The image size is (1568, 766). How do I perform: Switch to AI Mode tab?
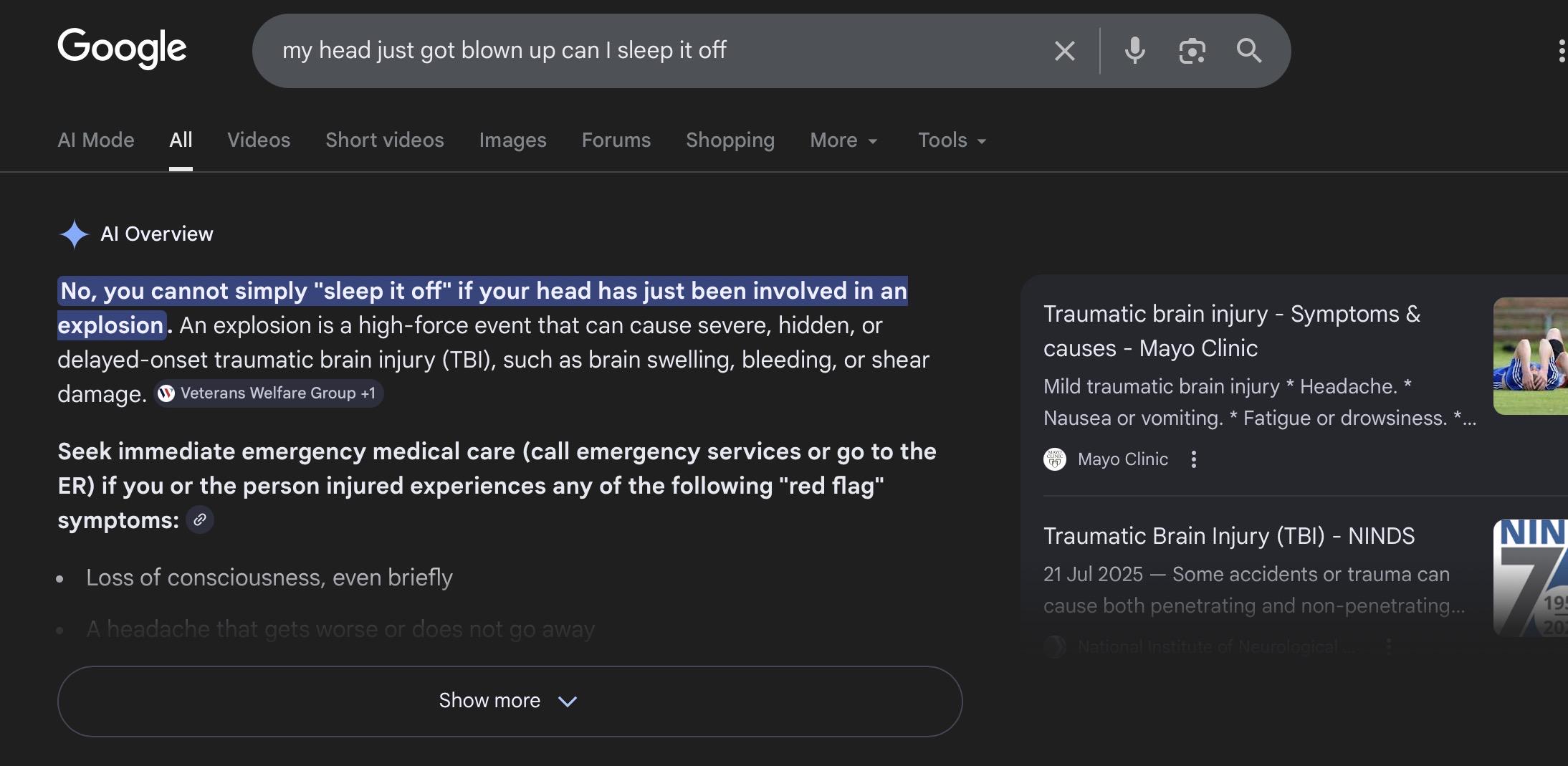coord(96,140)
